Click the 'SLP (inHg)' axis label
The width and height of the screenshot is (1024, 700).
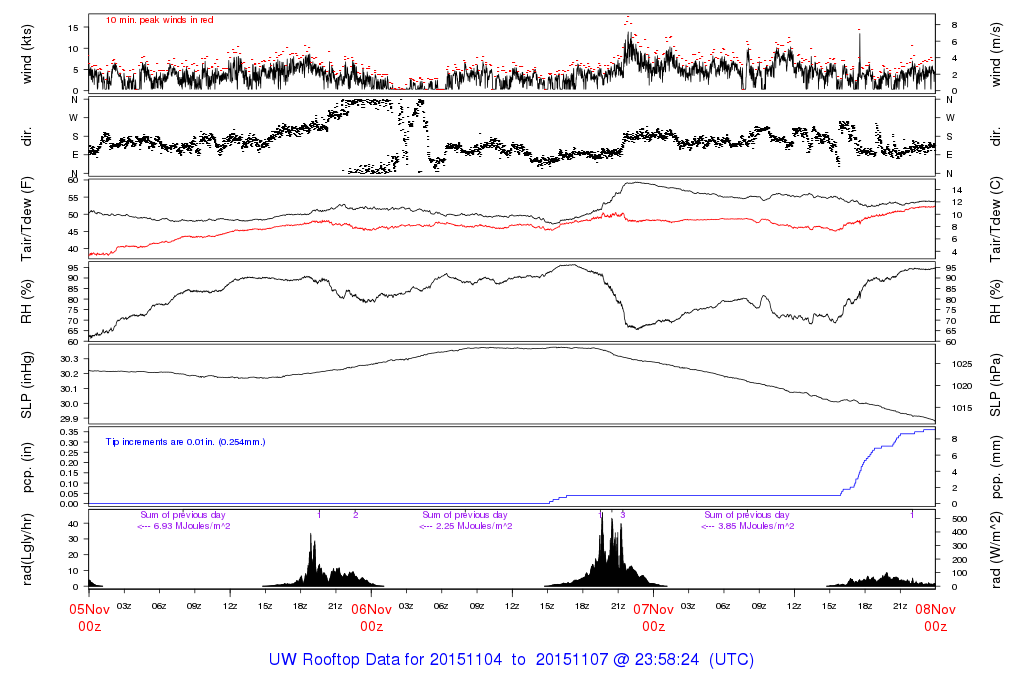27,385
